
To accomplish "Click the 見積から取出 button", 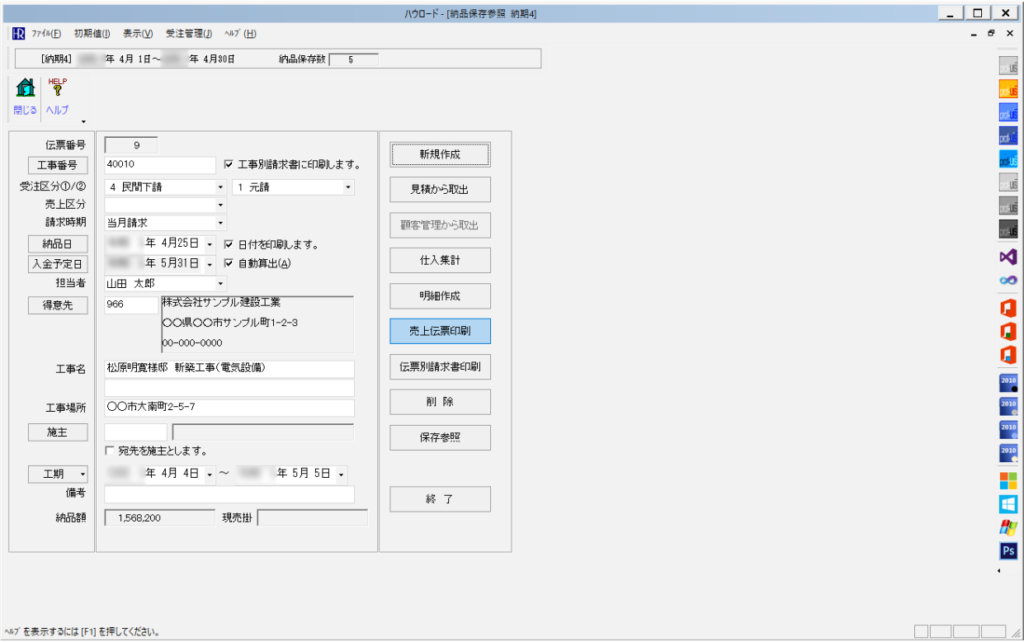I will 440,190.
